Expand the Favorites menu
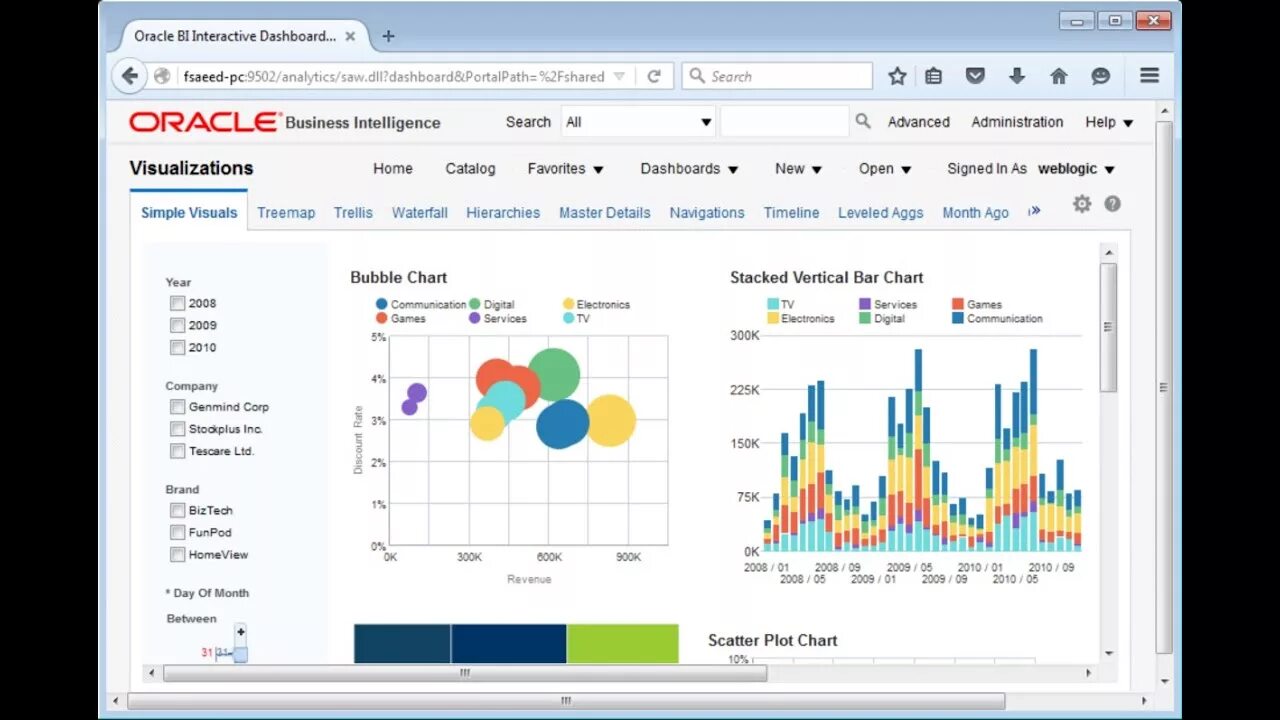The image size is (1280, 720). pos(565,168)
